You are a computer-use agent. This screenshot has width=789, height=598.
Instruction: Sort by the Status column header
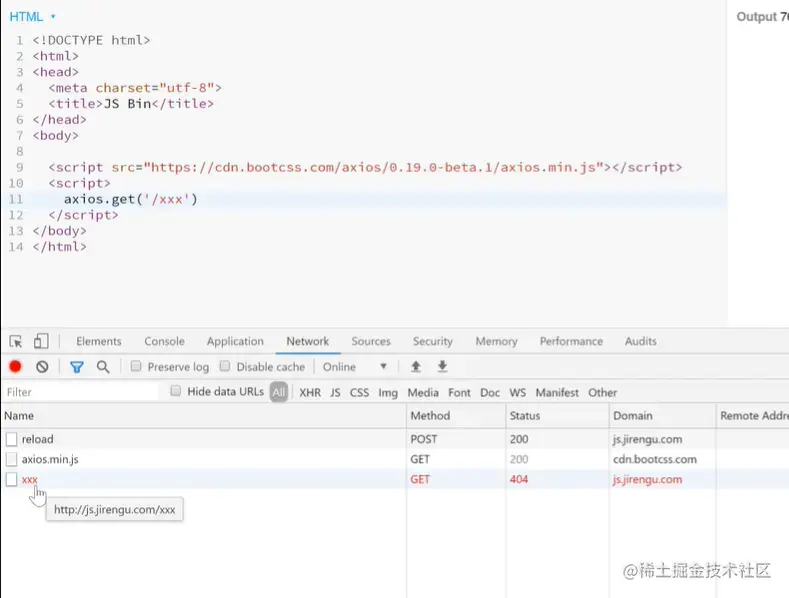coord(557,416)
